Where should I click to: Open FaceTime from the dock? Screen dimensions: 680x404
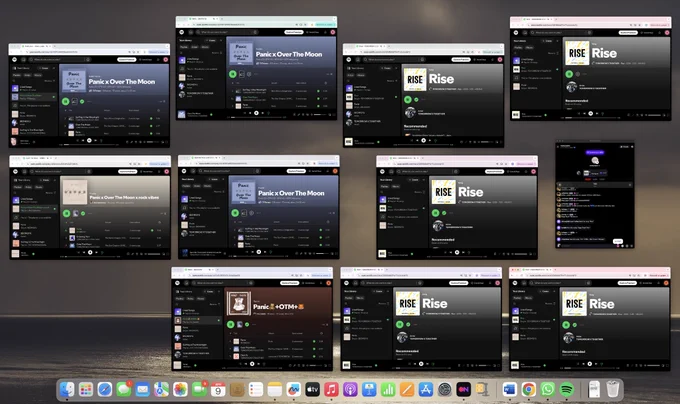[199, 389]
